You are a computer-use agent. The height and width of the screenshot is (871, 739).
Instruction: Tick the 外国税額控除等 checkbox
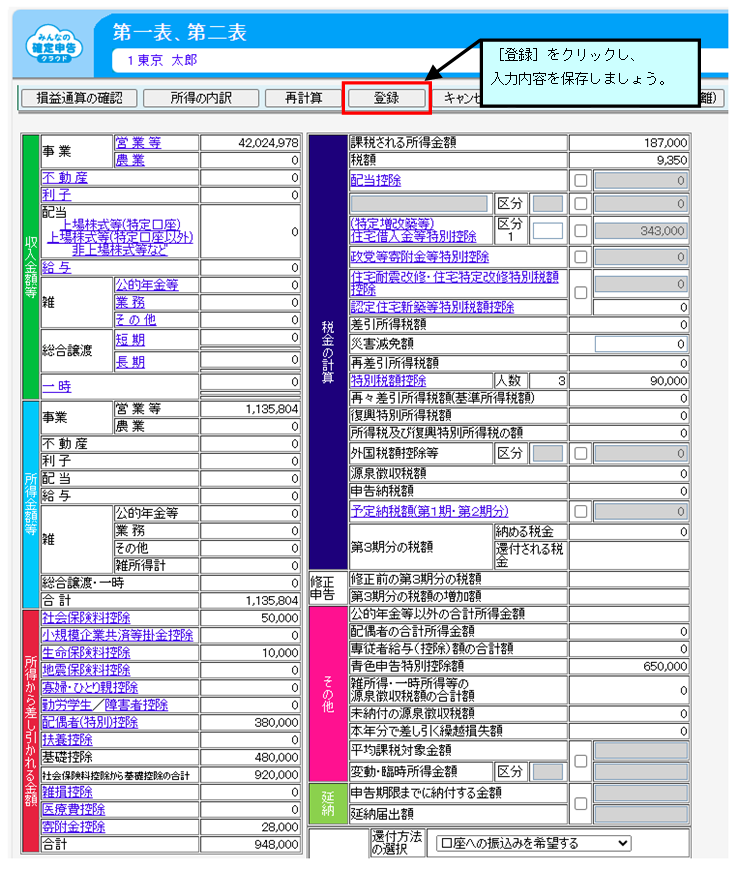(x=581, y=453)
